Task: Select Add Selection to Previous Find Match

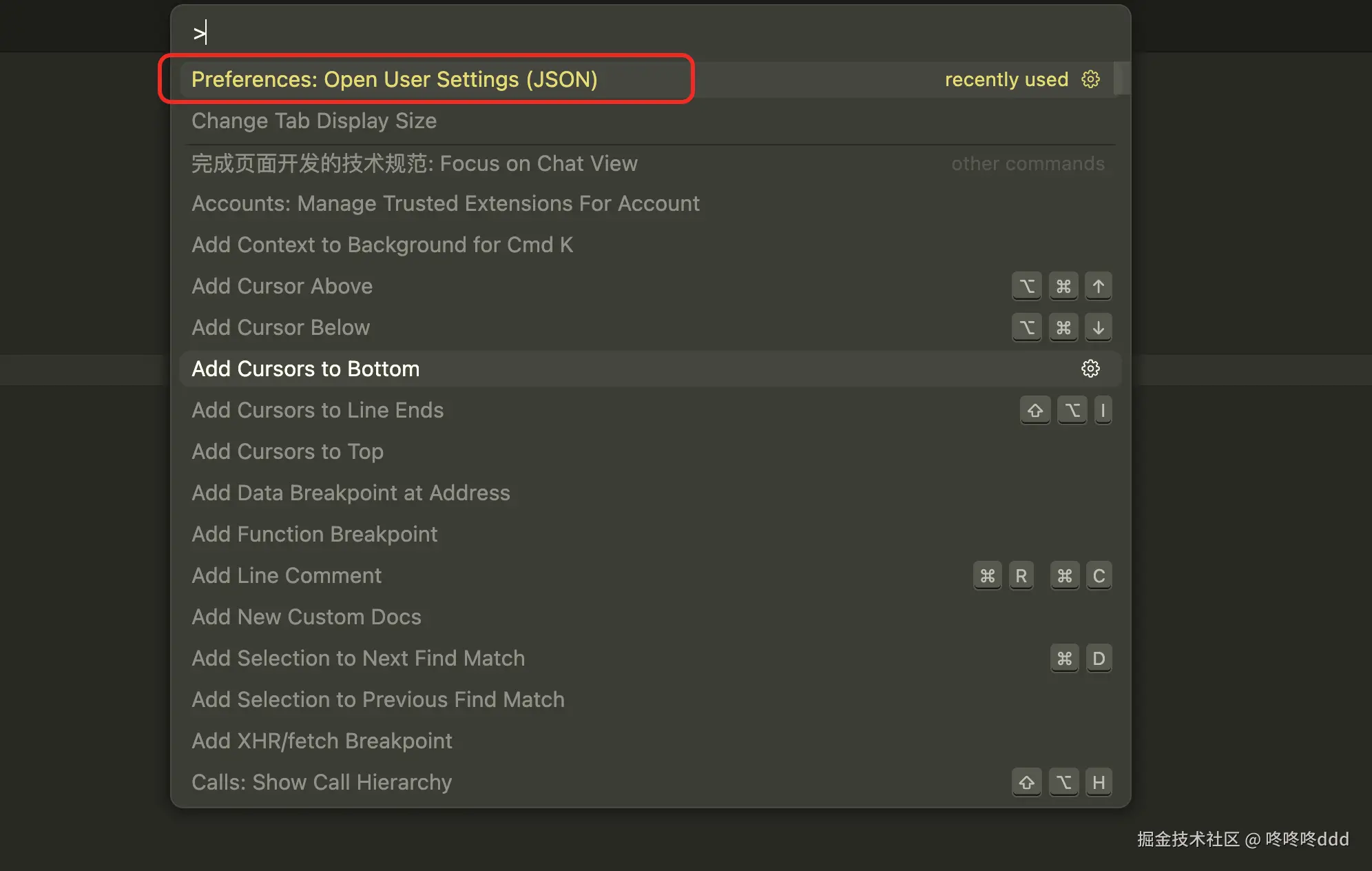Action: [377, 699]
